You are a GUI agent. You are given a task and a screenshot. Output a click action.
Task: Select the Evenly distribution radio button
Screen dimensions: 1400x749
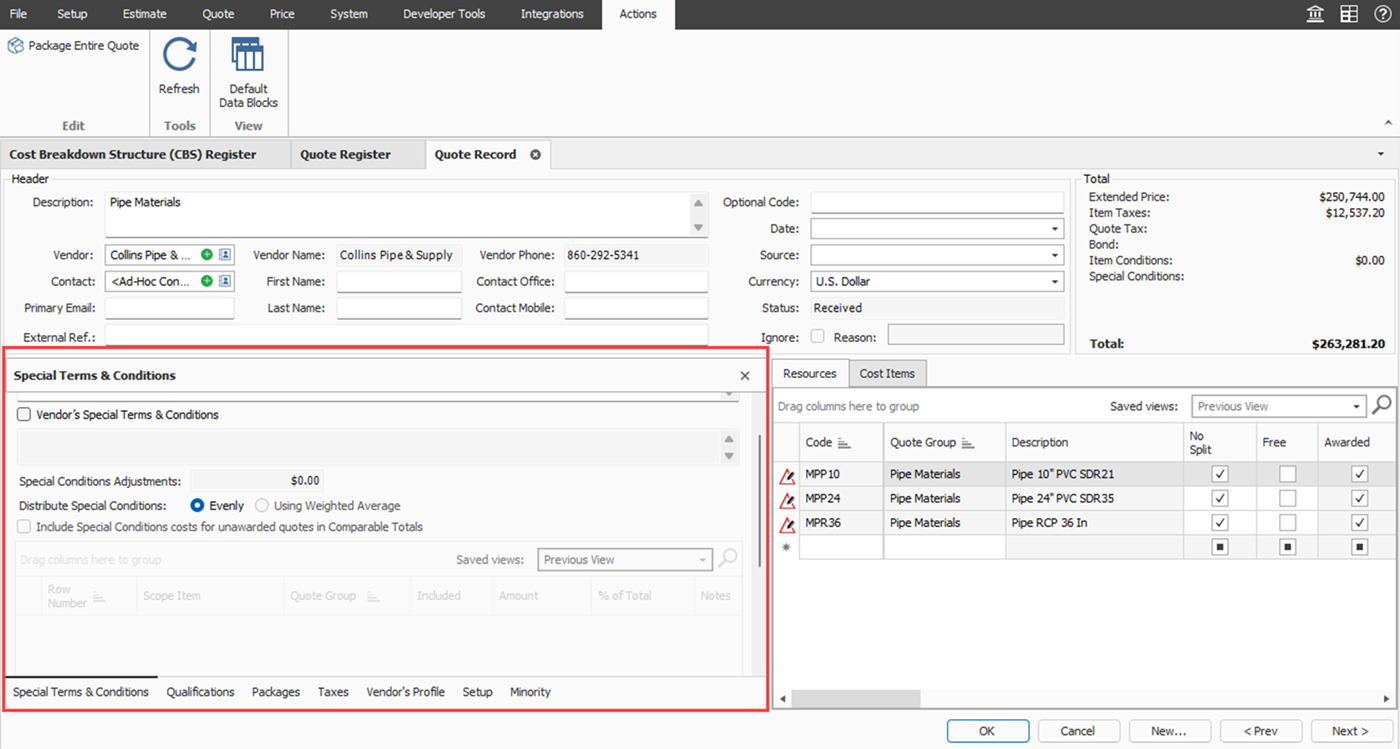197,506
